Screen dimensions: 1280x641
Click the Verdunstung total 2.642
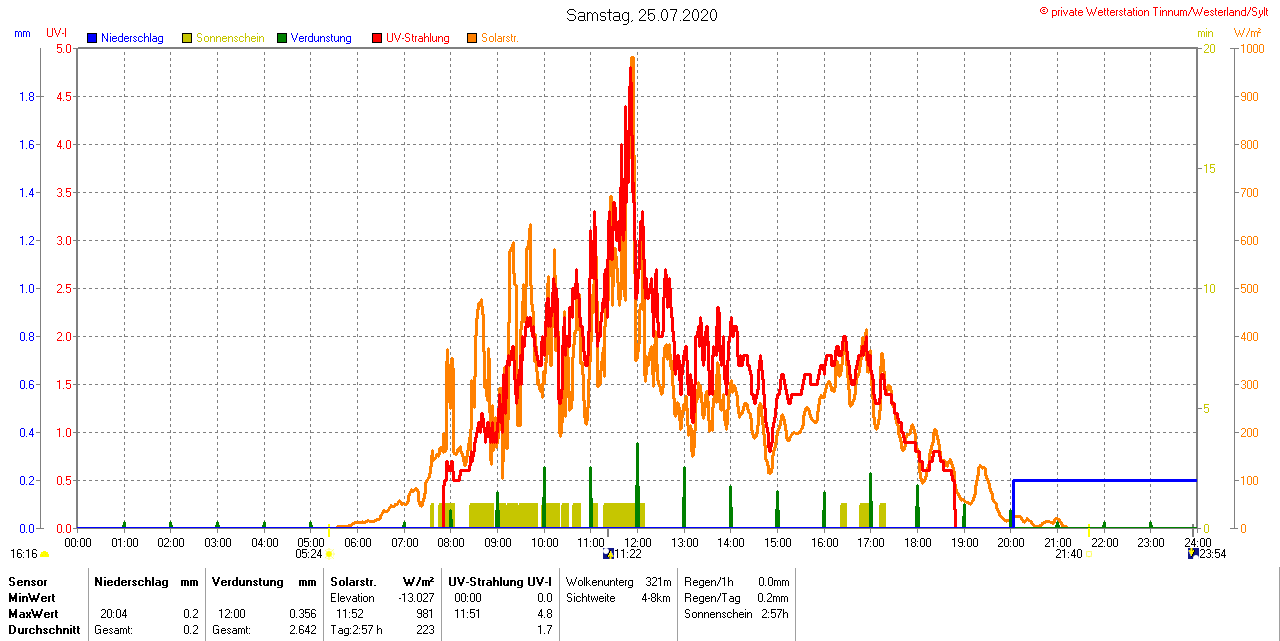302,630
